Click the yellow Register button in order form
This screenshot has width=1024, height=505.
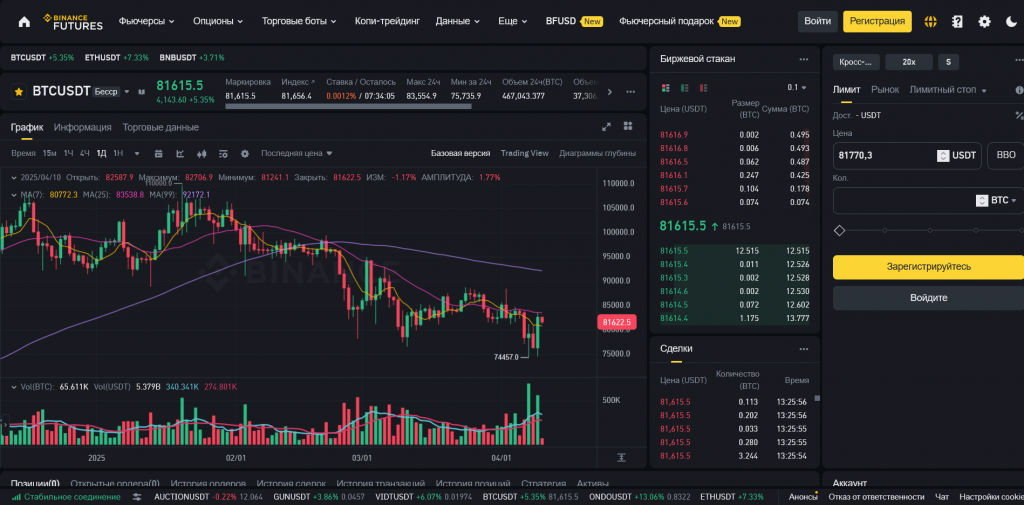click(928, 267)
